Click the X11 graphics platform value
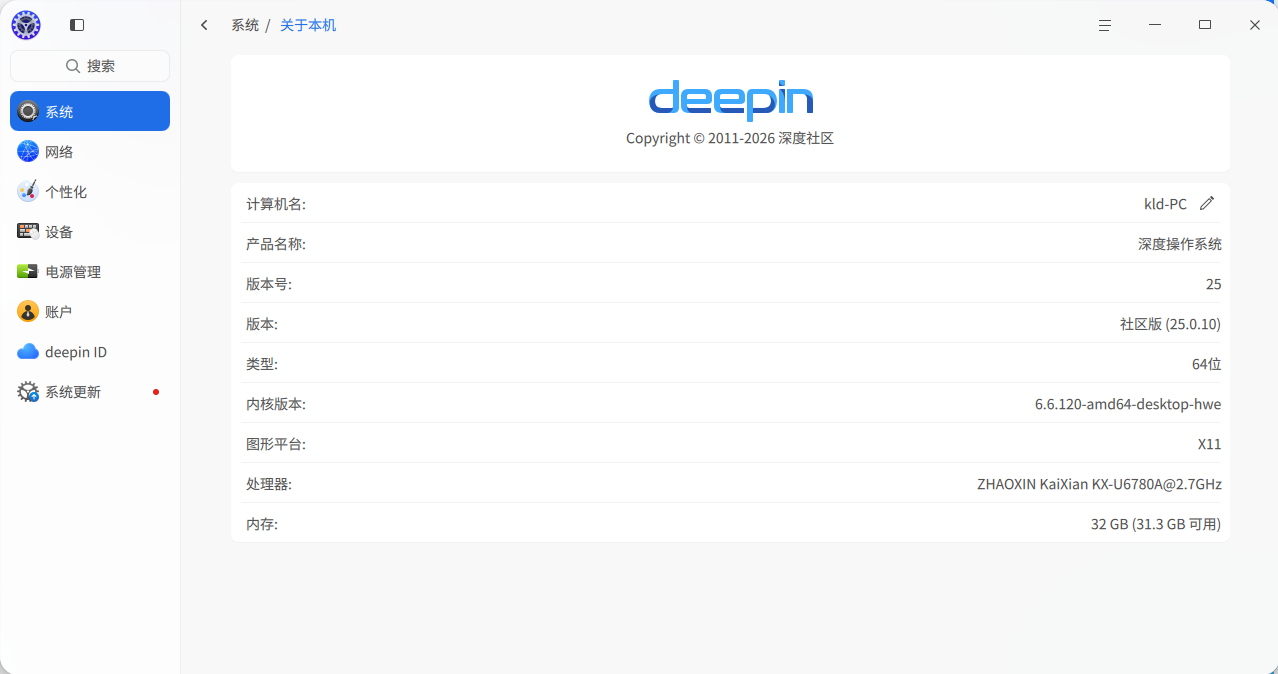Image resolution: width=1278 pixels, height=674 pixels. click(x=1210, y=444)
